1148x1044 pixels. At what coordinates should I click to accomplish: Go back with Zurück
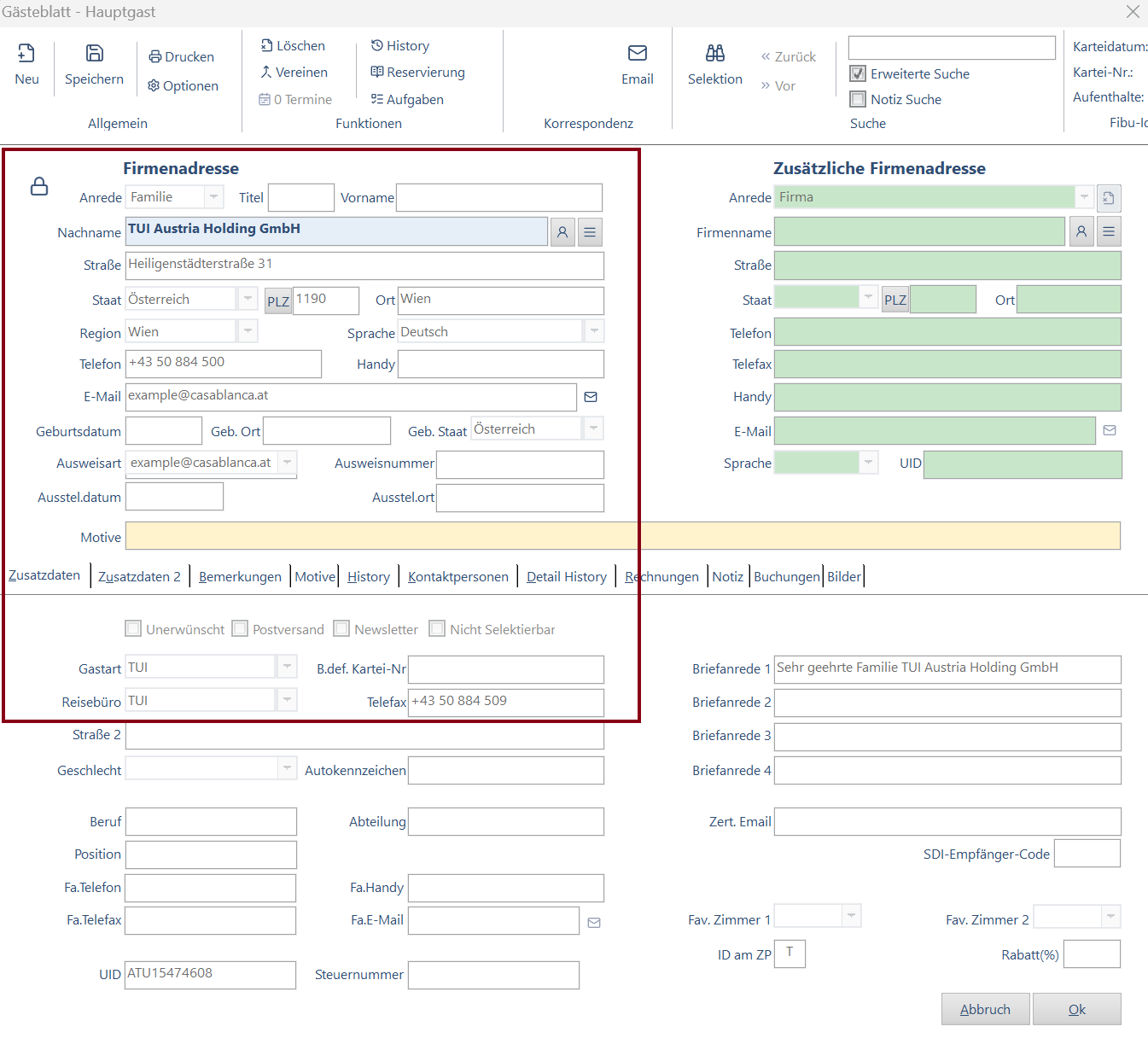pos(789,56)
